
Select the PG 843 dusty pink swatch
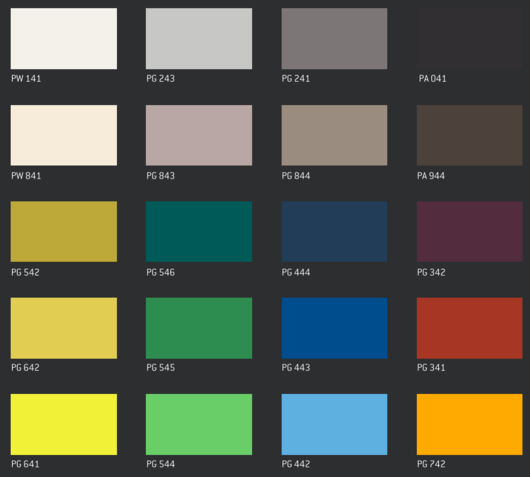point(199,135)
